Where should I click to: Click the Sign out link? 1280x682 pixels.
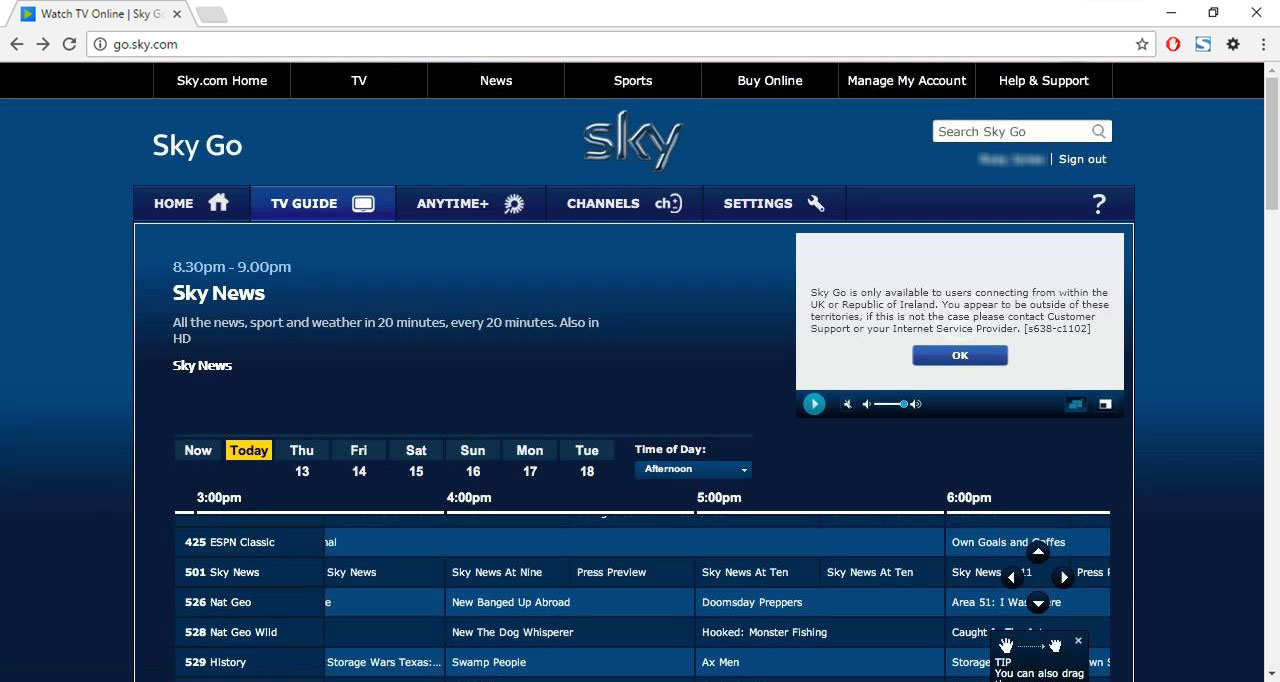point(1082,159)
